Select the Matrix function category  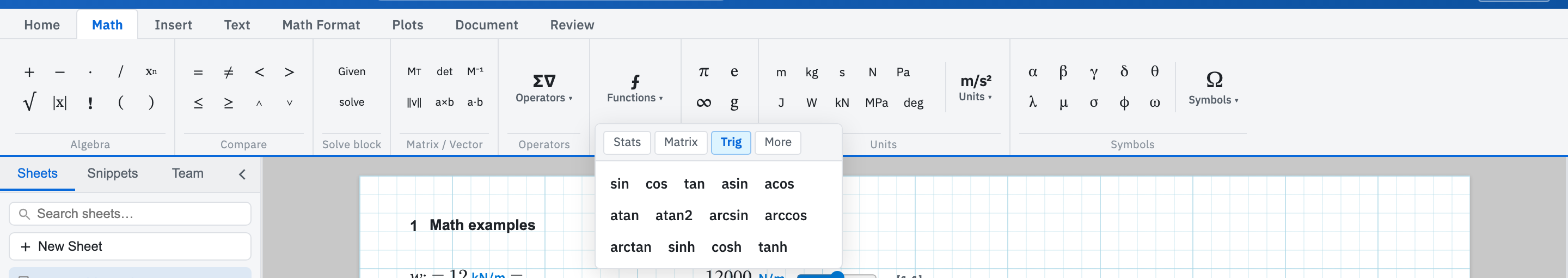point(681,142)
